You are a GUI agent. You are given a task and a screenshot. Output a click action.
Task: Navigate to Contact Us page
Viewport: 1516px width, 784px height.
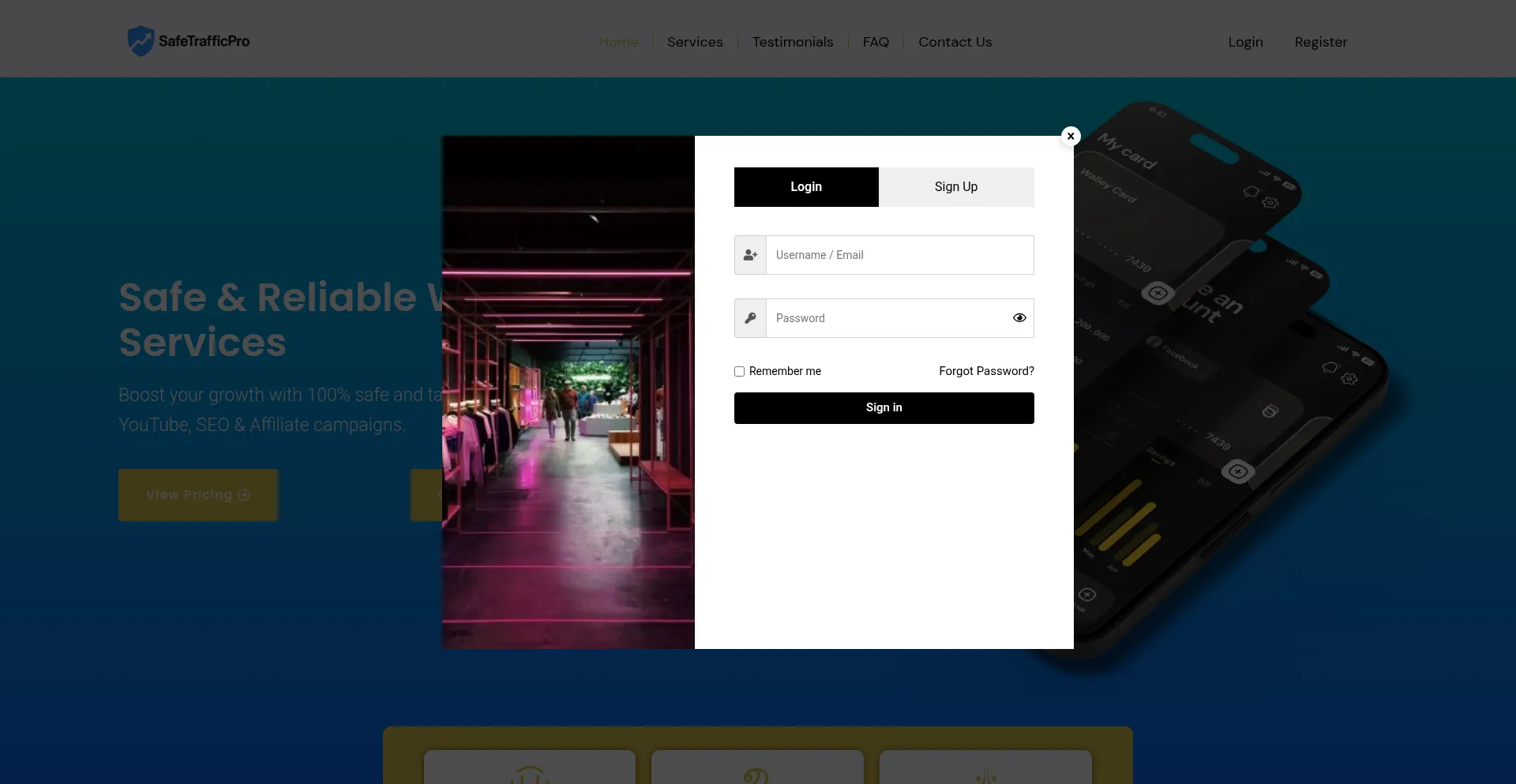(955, 42)
